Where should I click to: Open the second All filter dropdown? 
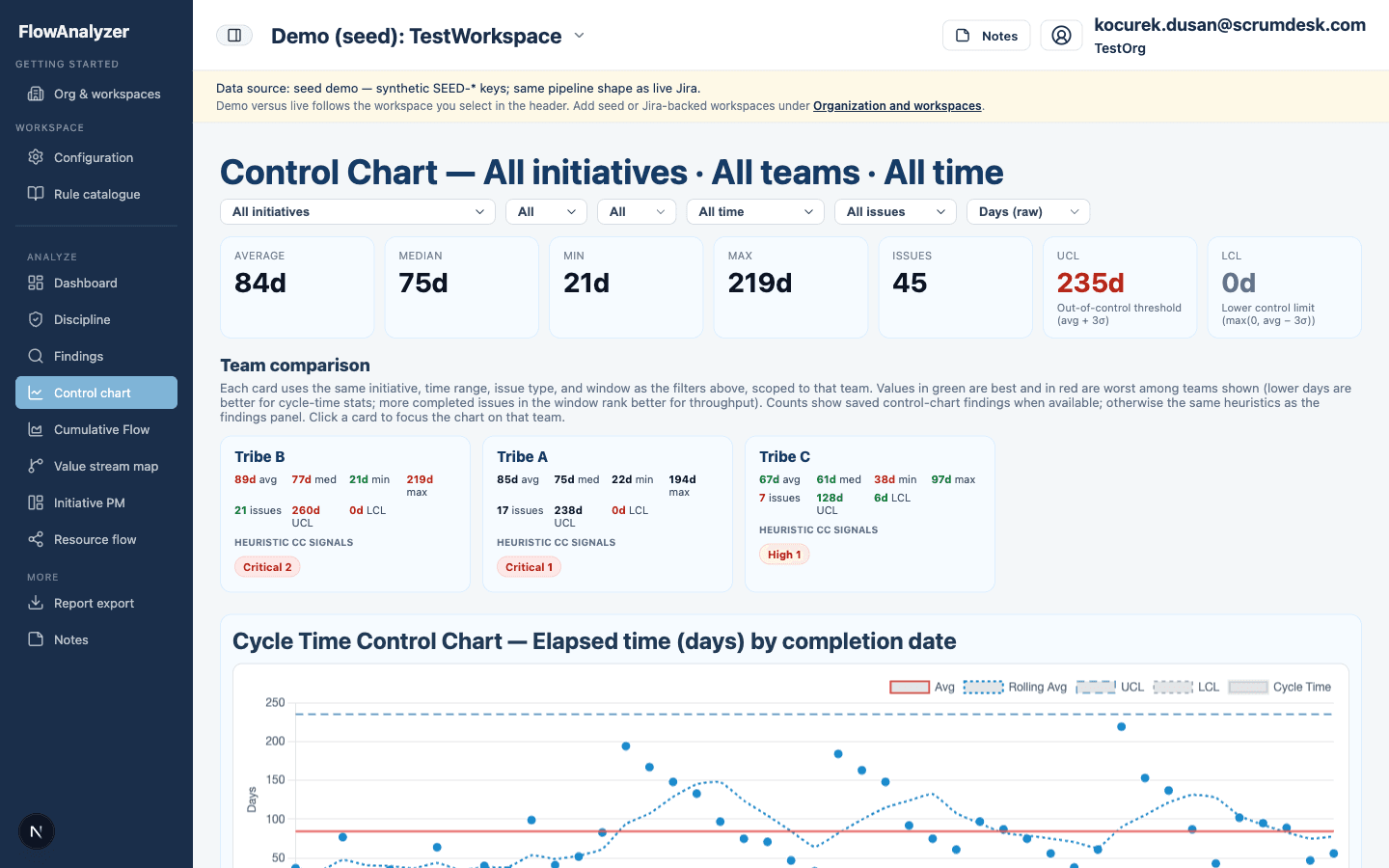point(637,212)
